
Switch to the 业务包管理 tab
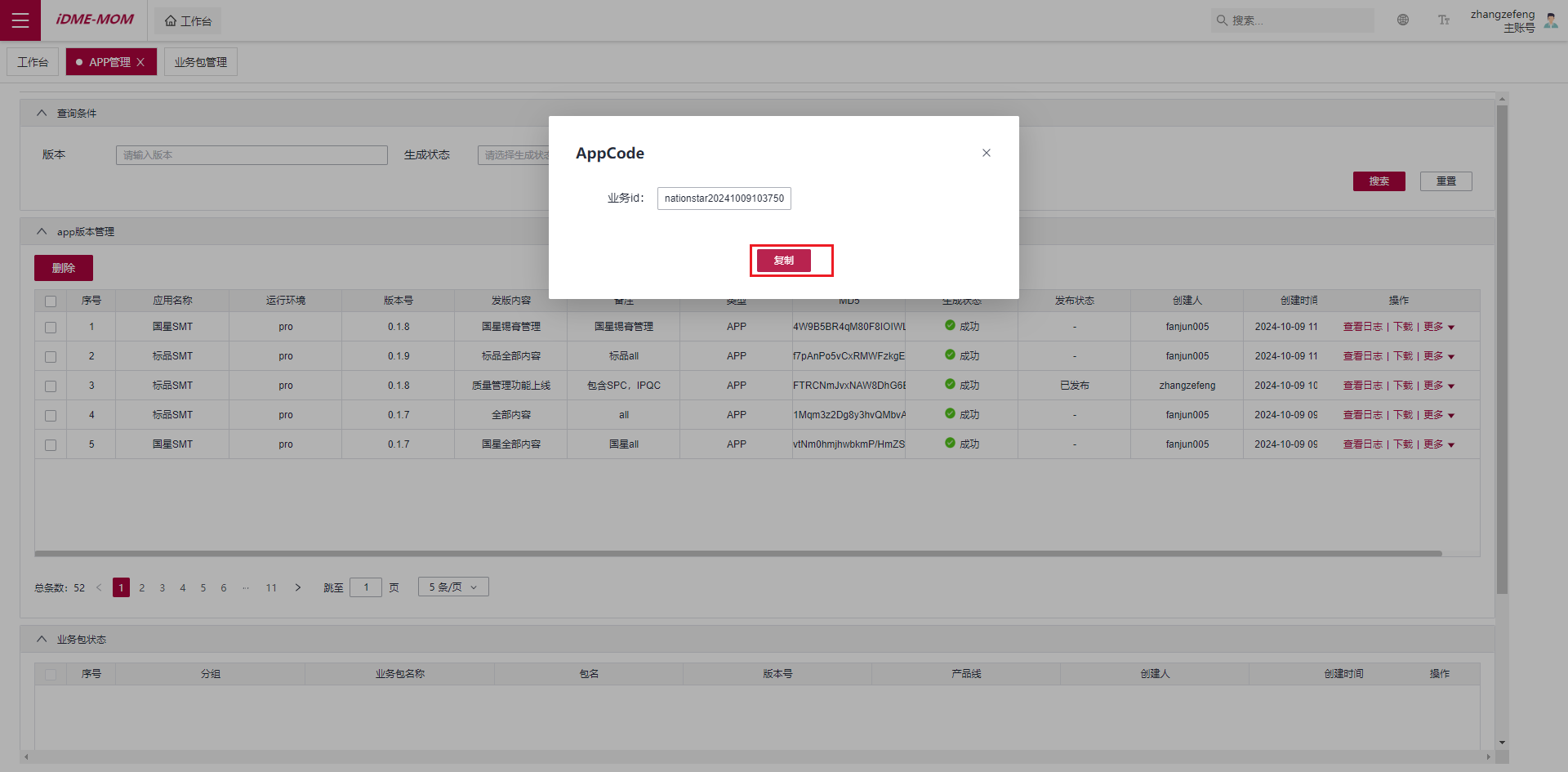click(200, 61)
